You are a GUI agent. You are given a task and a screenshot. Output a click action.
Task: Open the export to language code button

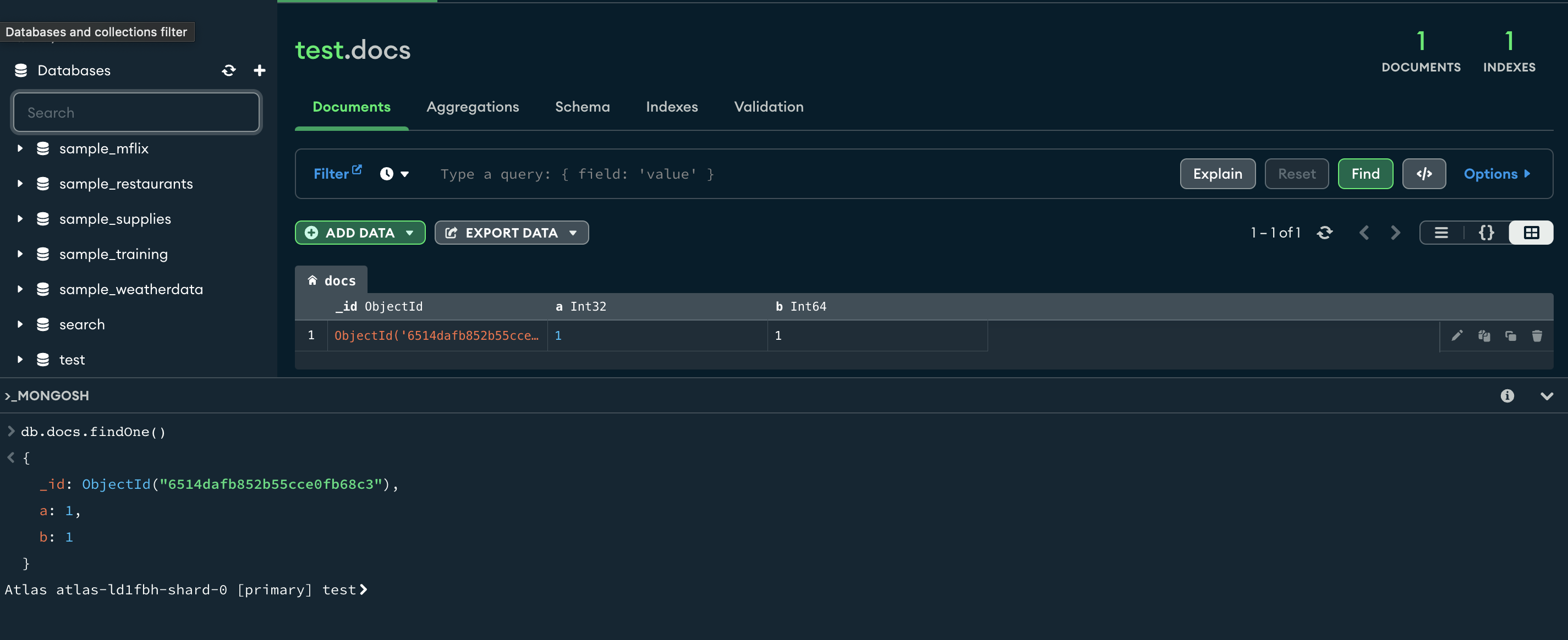click(x=1424, y=174)
